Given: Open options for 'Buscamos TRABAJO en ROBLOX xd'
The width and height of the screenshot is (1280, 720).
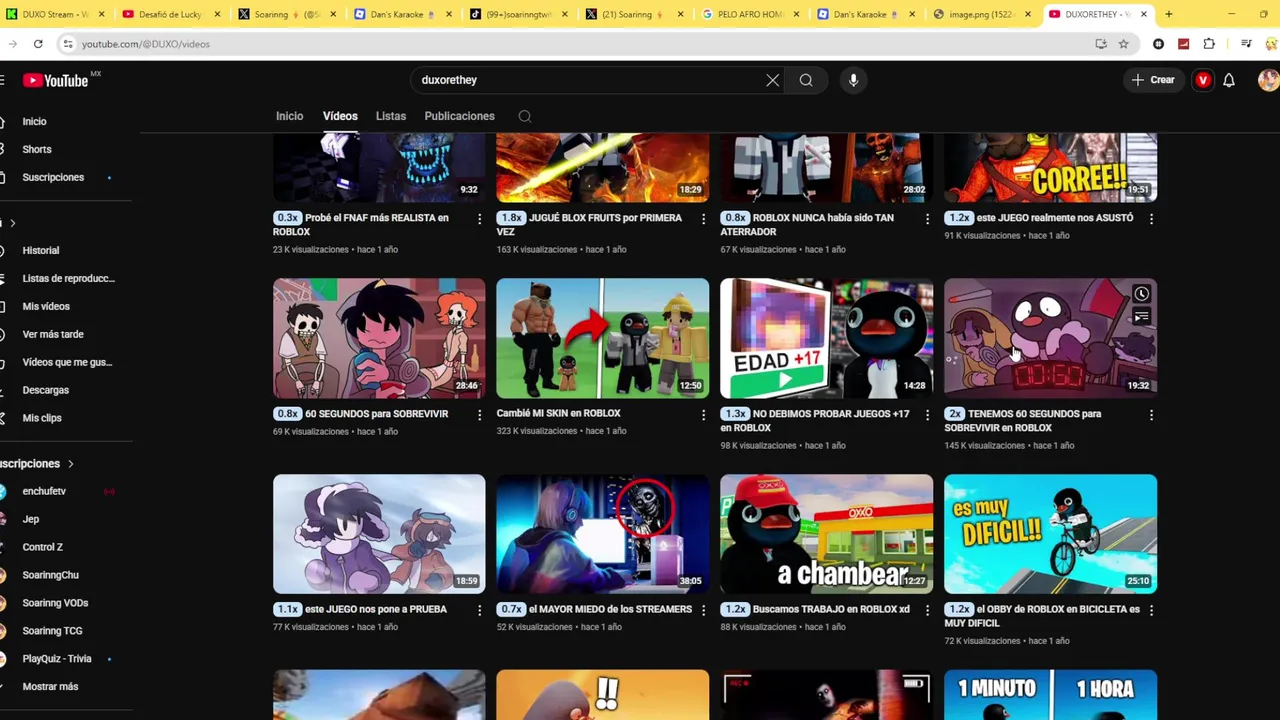Looking at the screenshot, I should pos(927,609).
